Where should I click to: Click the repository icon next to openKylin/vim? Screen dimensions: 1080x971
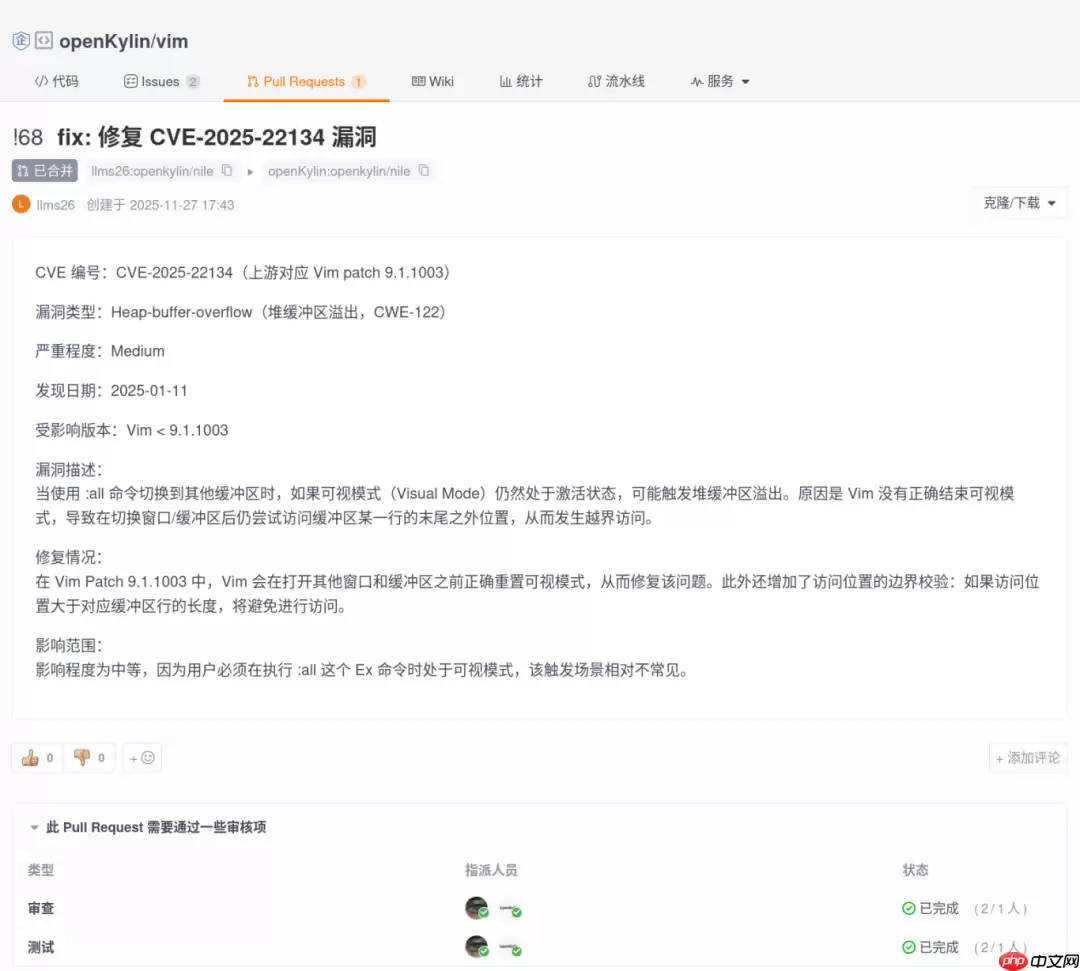coord(43,40)
